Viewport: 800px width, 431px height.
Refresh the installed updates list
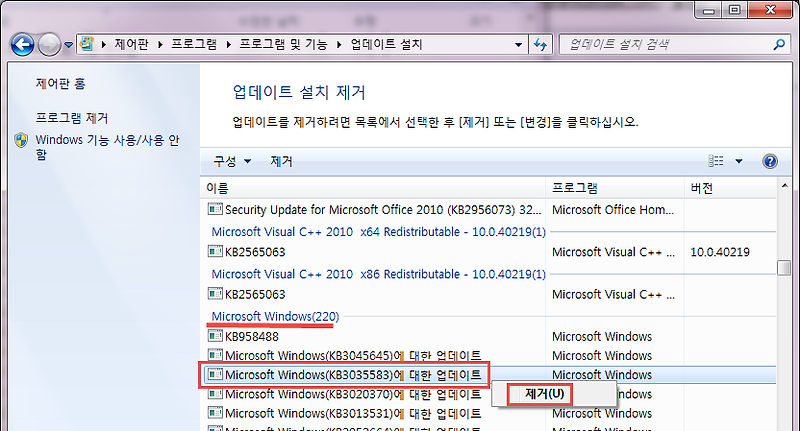540,45
